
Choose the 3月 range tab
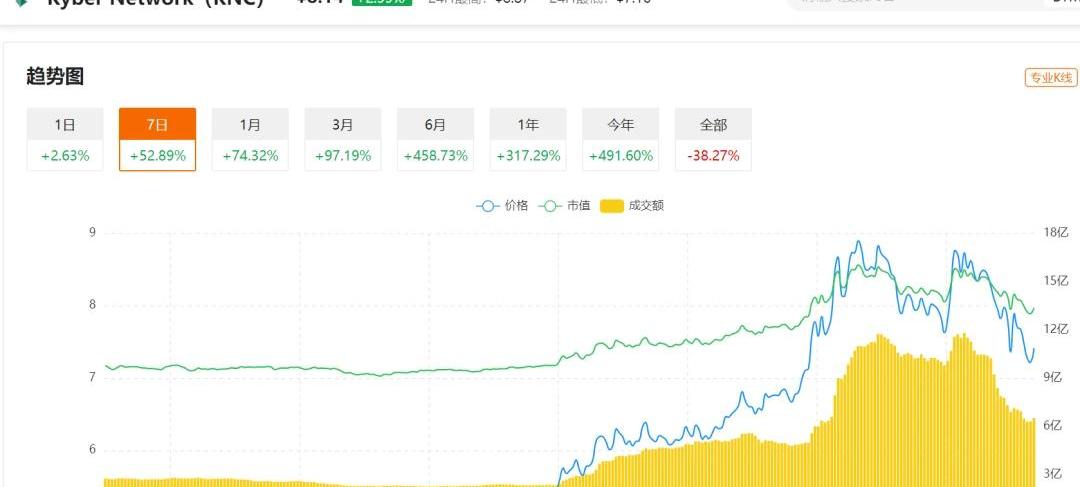343,139
